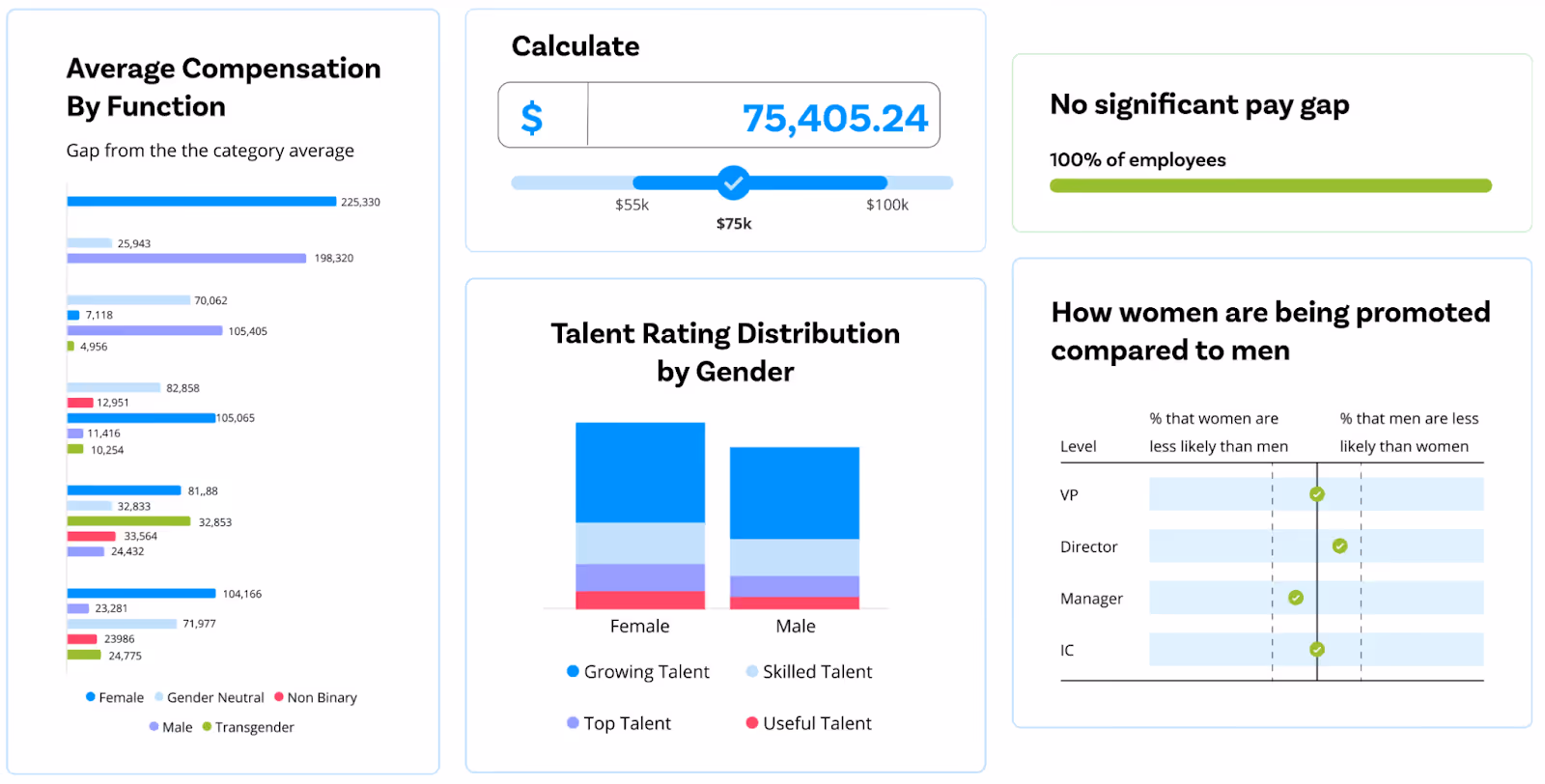The width and height of the screenshot is (1545, 784).
Task: Toggle the VP level checkmark
Action: tap(1315, 493)
